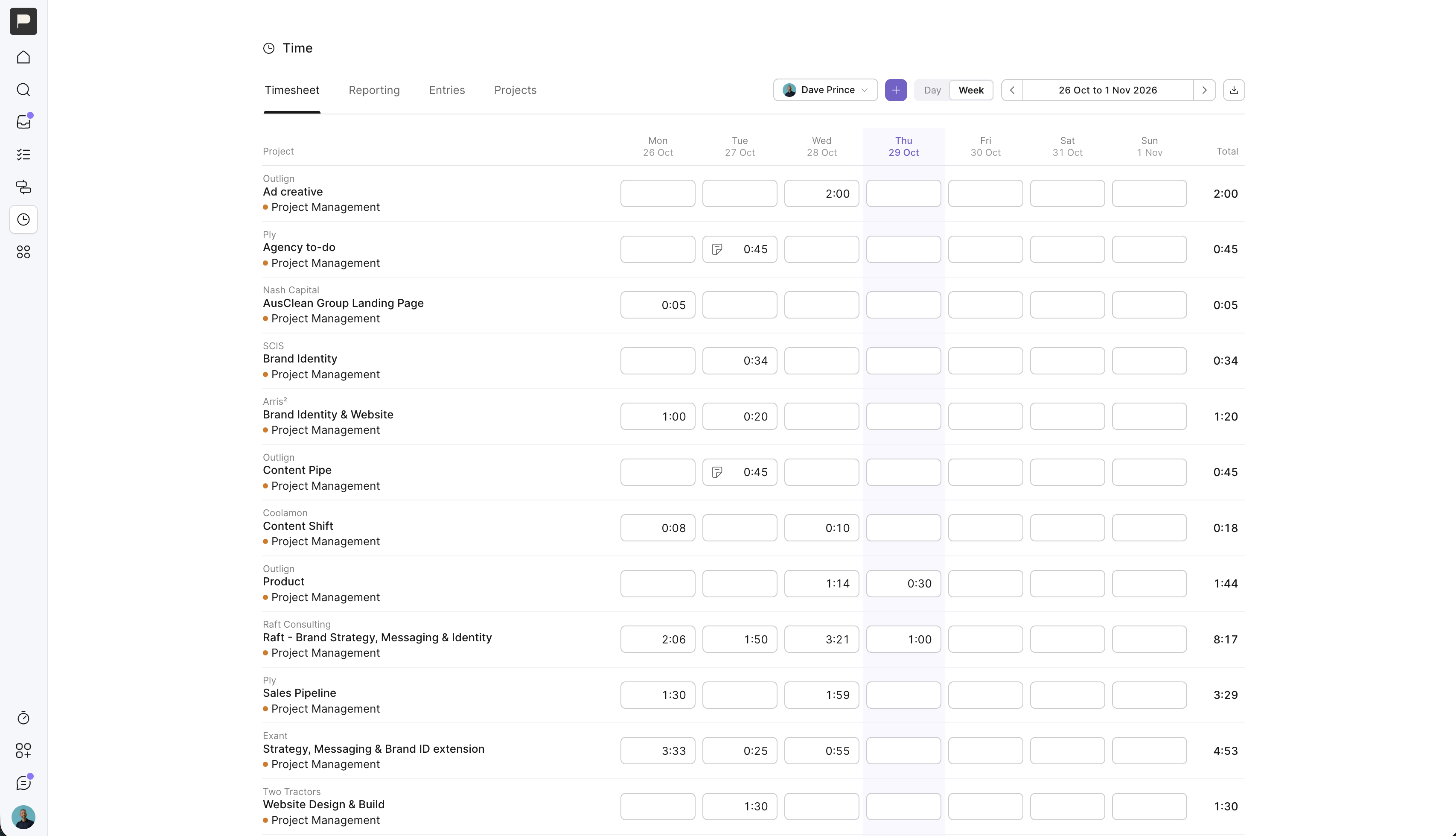Click the Thu 29 Oct column header

pos(903,146)
